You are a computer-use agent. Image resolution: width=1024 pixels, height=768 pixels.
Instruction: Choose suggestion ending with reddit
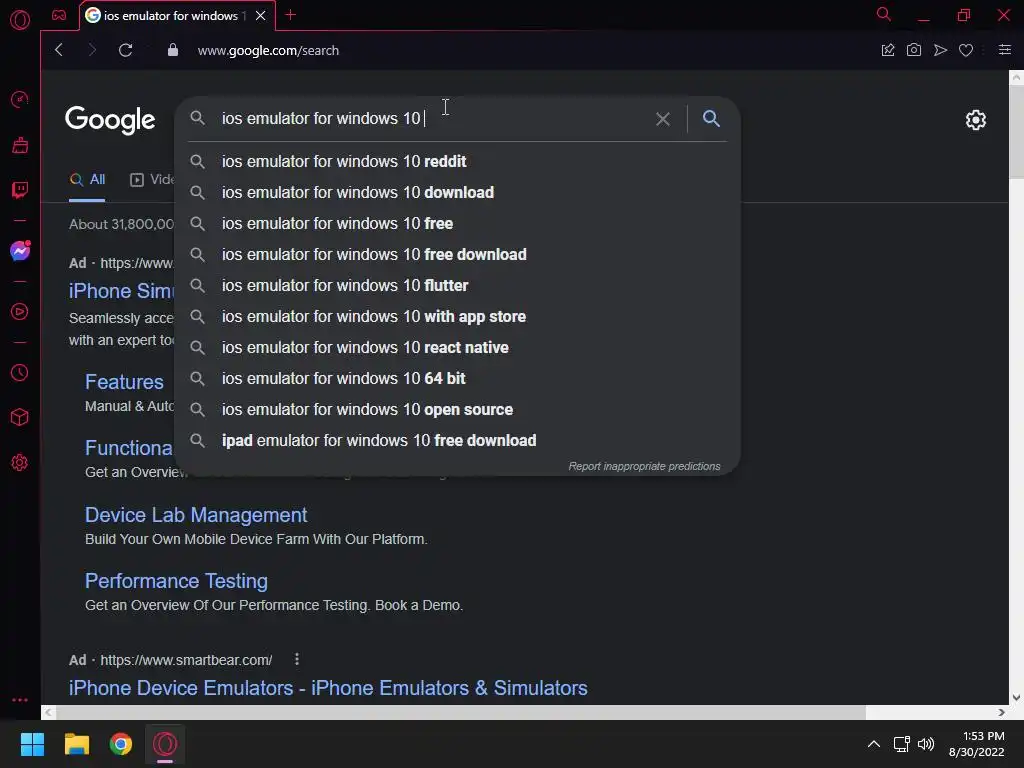tap(457, 161)
